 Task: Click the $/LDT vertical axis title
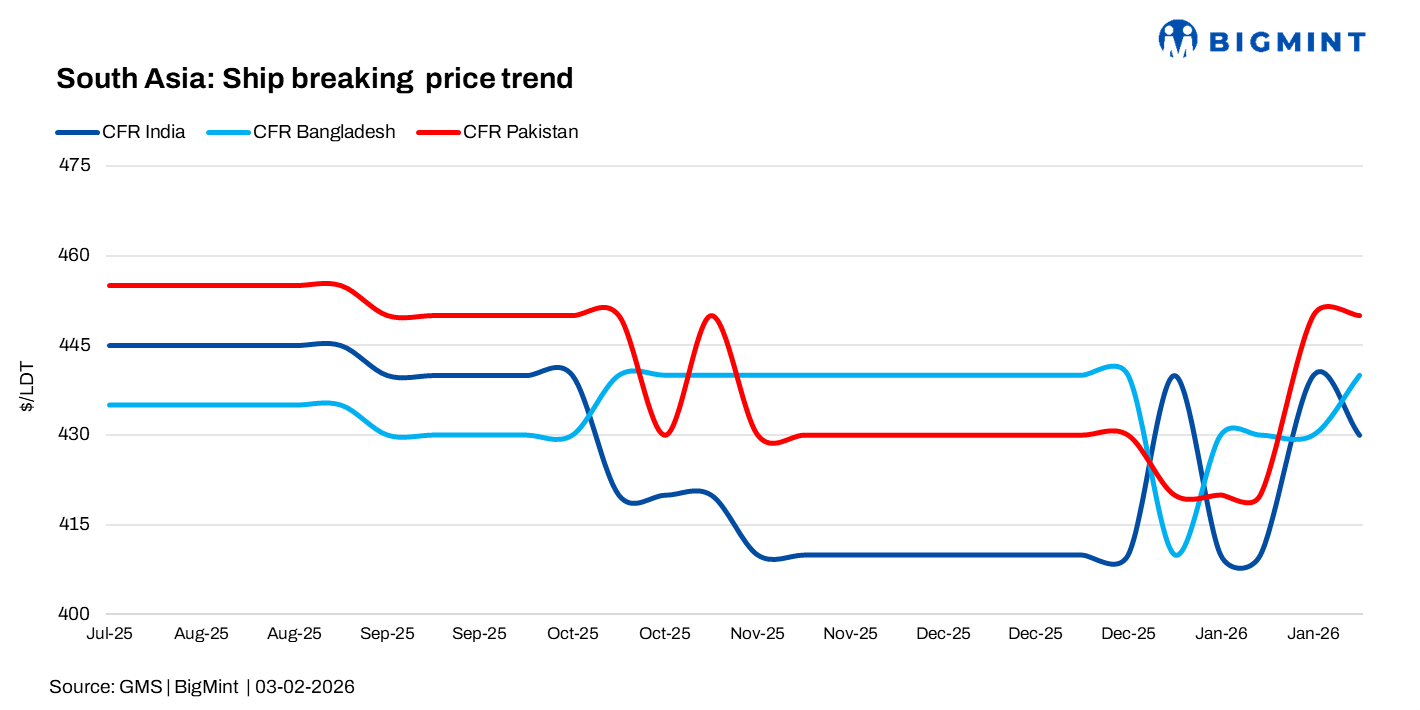[x=27, y=389]
